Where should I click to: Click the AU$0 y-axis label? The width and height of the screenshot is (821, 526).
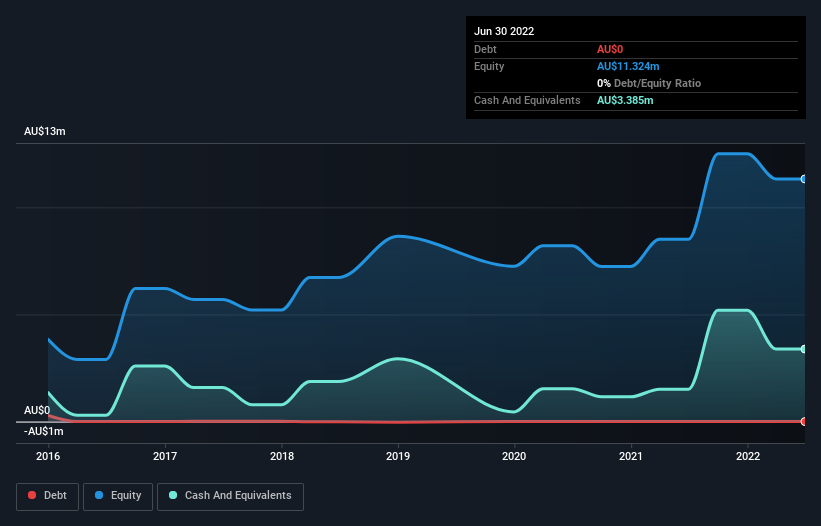tap(37, 410)
